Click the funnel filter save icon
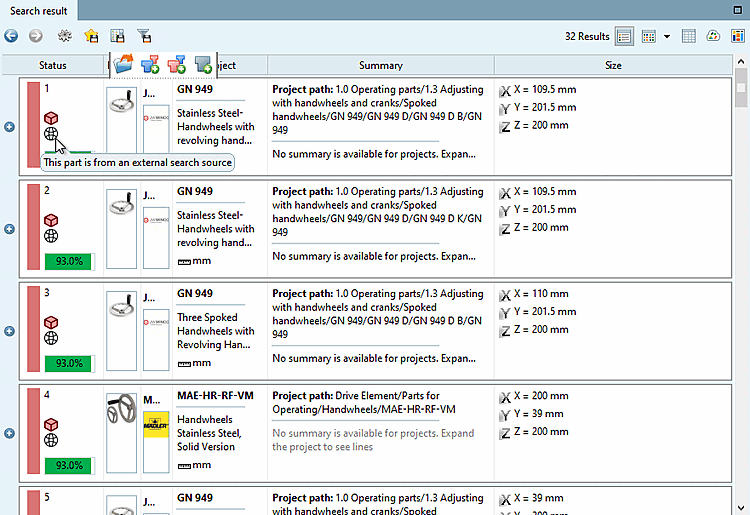 144,36
